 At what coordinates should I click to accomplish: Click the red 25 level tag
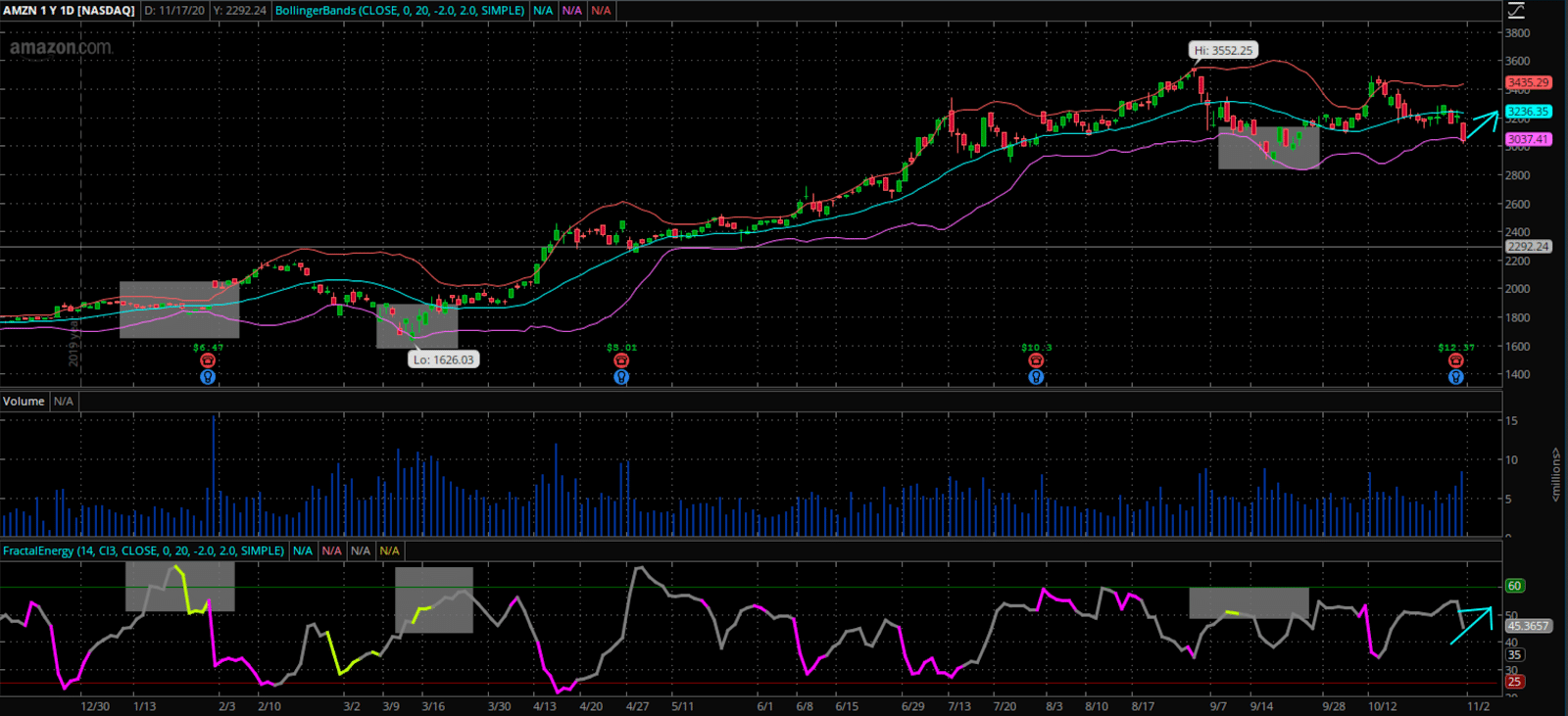tap(1515, 682)
